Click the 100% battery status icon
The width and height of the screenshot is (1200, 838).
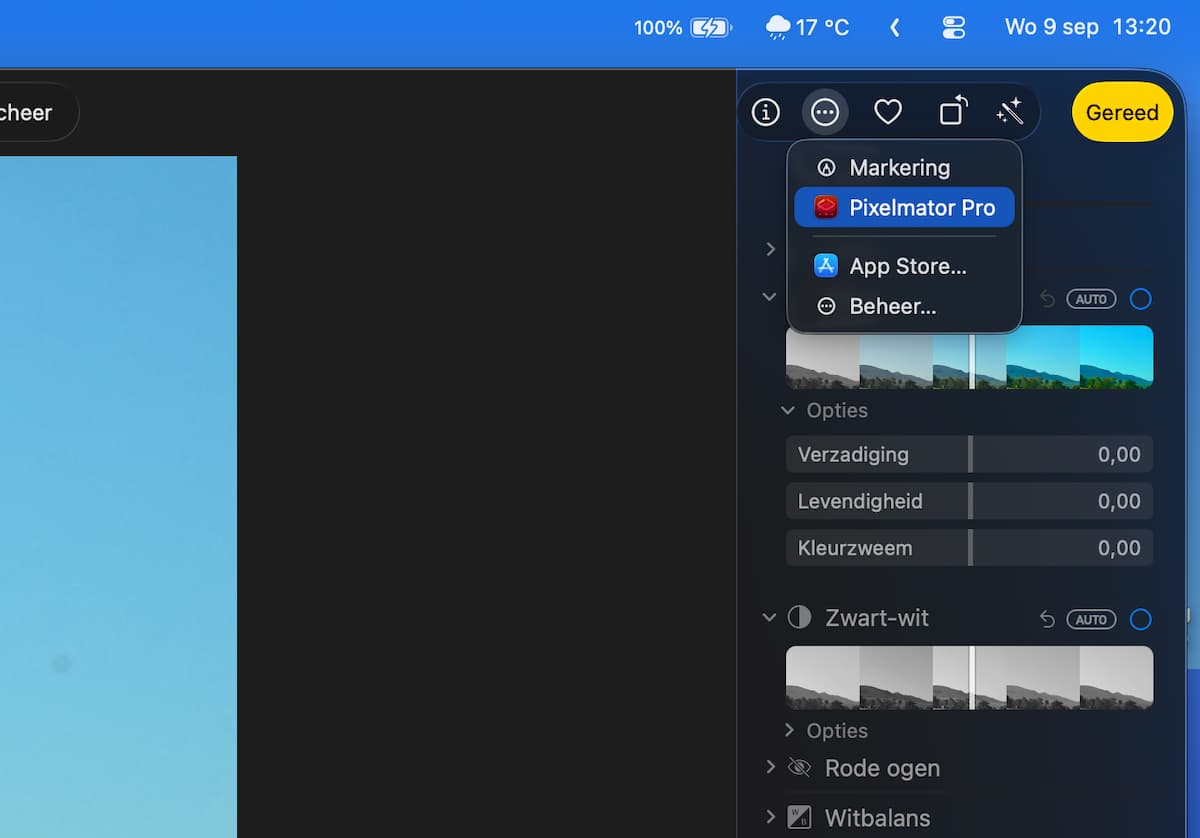pos(683,28)
